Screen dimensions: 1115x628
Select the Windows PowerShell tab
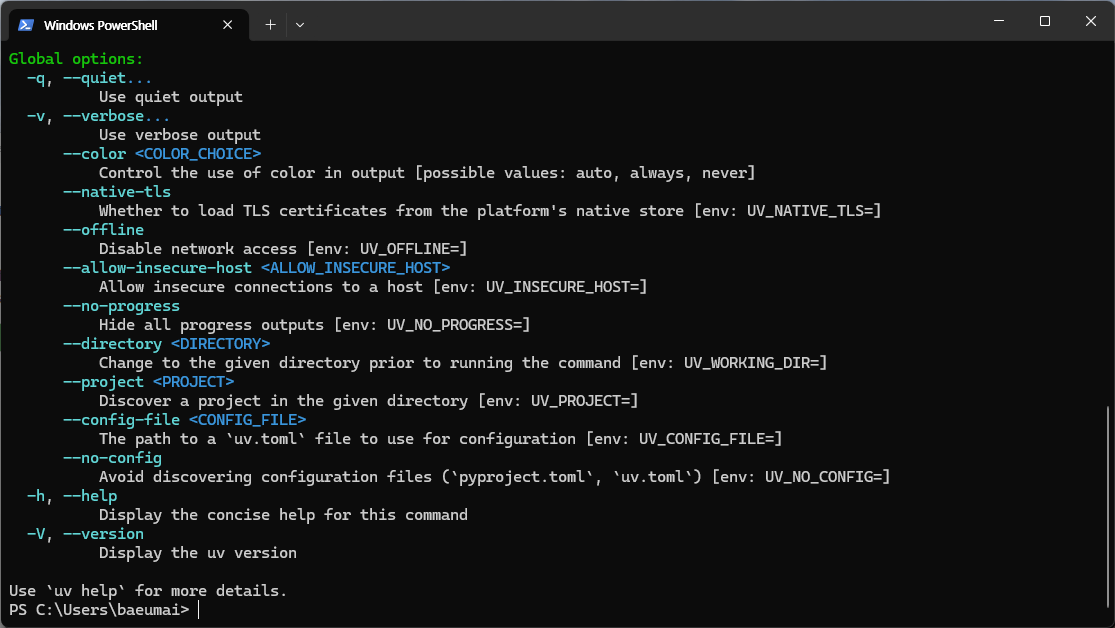(x=129, y=25)
